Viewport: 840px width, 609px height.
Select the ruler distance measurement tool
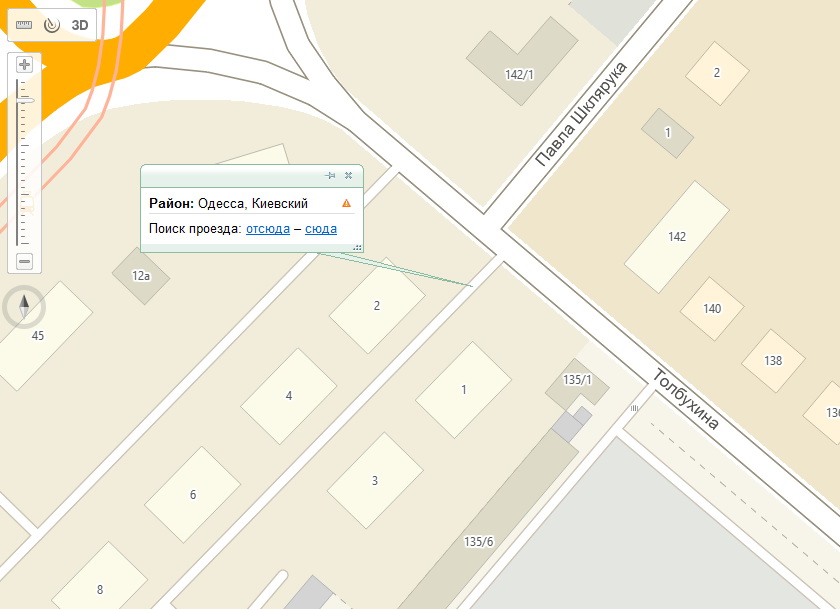24,25
